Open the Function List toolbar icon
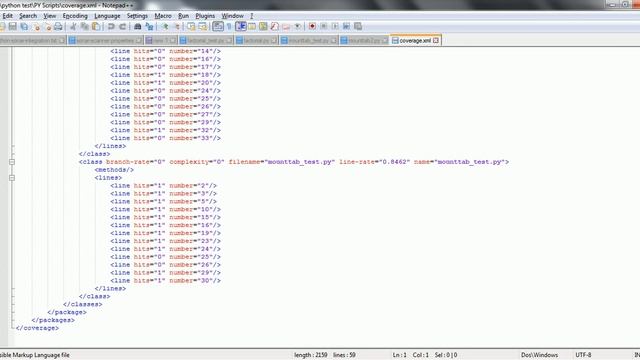 pos(275,27)
